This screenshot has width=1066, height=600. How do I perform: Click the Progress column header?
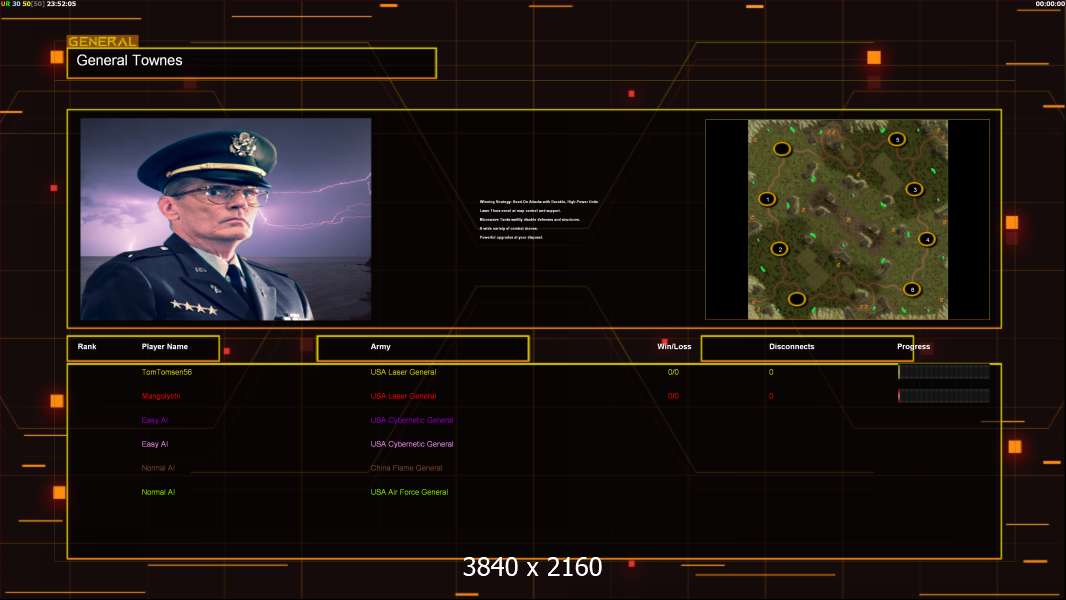913,347
